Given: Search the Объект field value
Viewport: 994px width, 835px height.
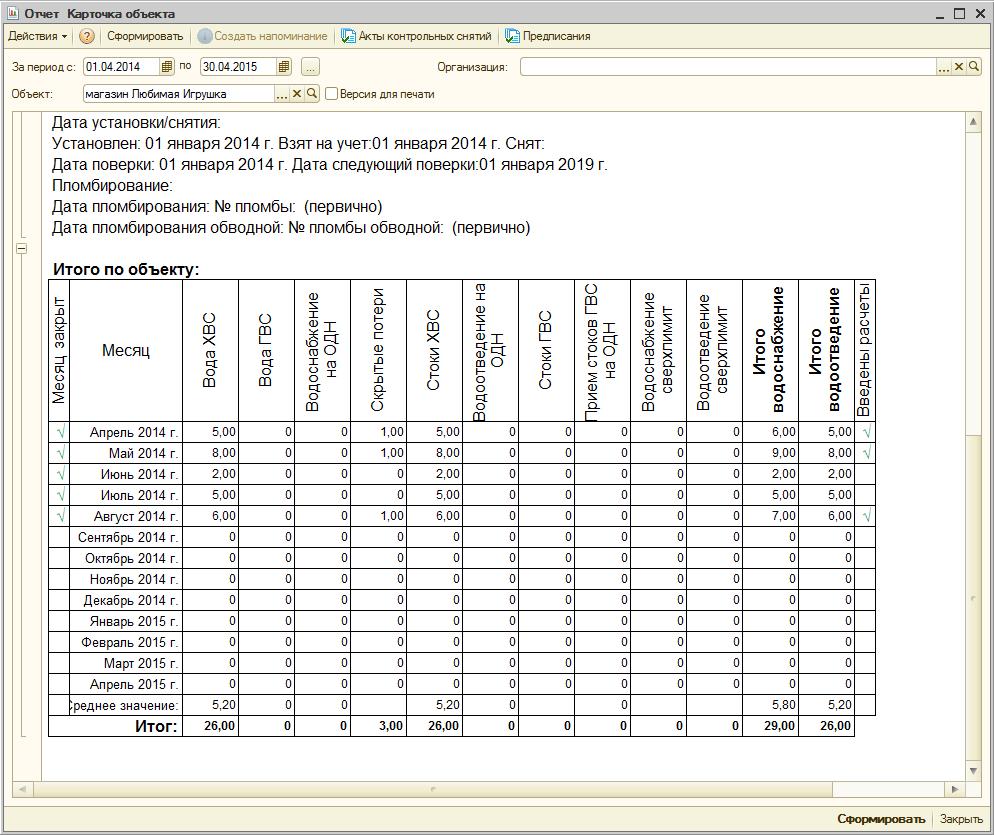Looking at the screenshot, I should pos(311,94).
